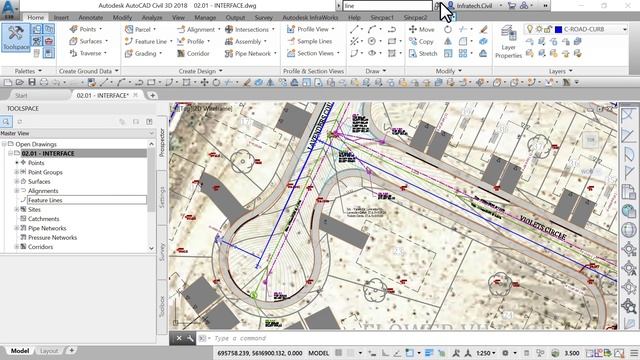Open the Corridor tool
This screenshot has height=360, width=640.
click(x=193, y=53)
